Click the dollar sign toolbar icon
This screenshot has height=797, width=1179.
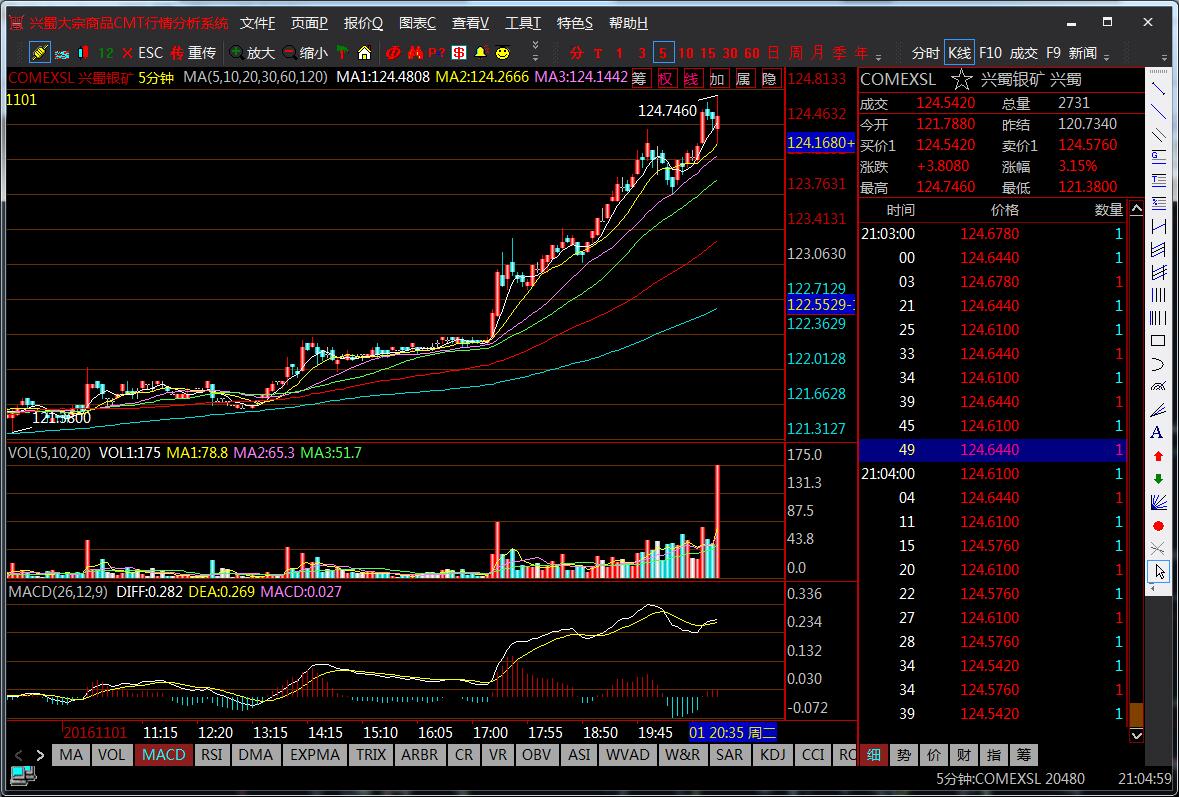[x=459, y=53]
